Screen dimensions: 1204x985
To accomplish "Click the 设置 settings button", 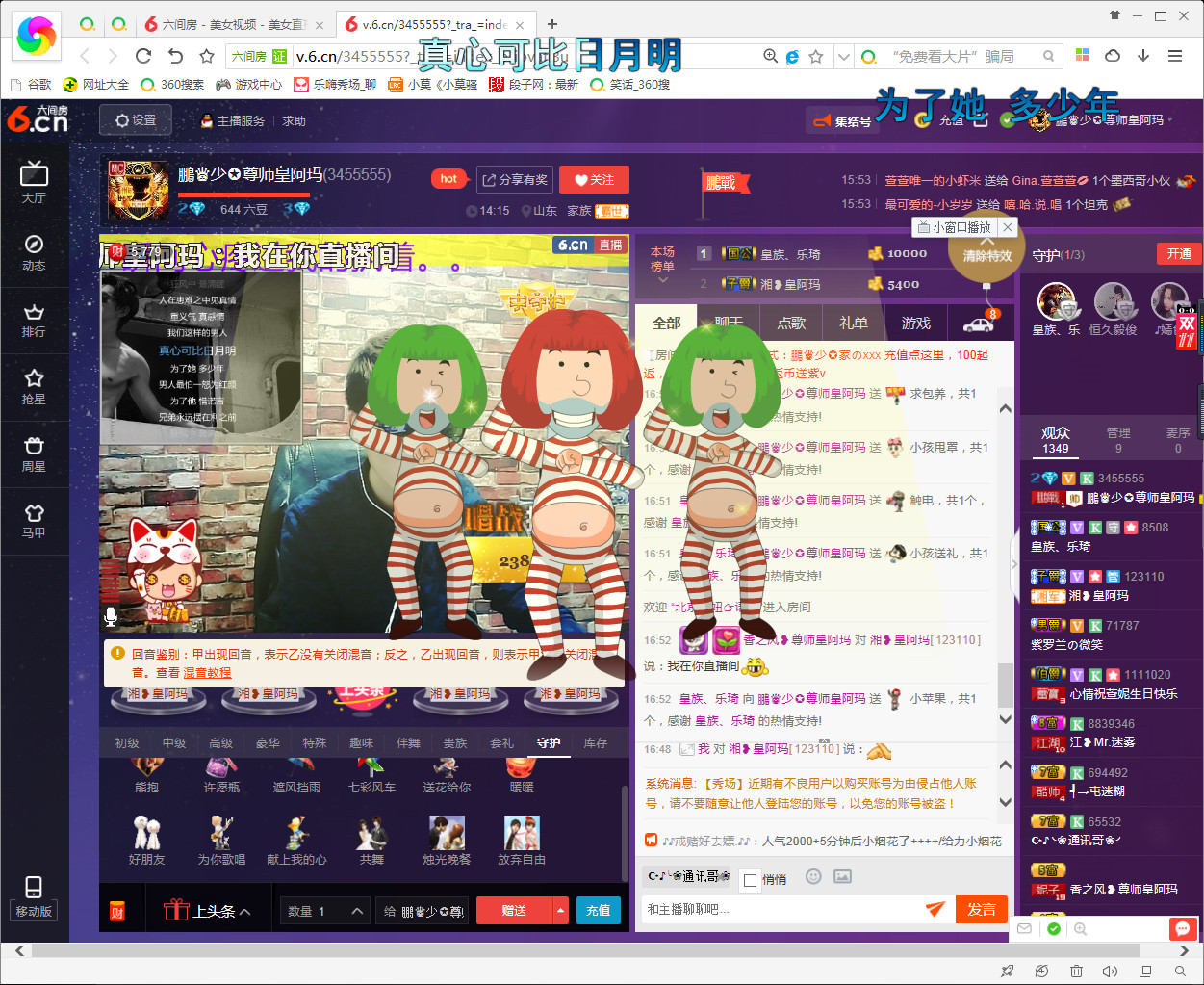I will pos(136,120).
